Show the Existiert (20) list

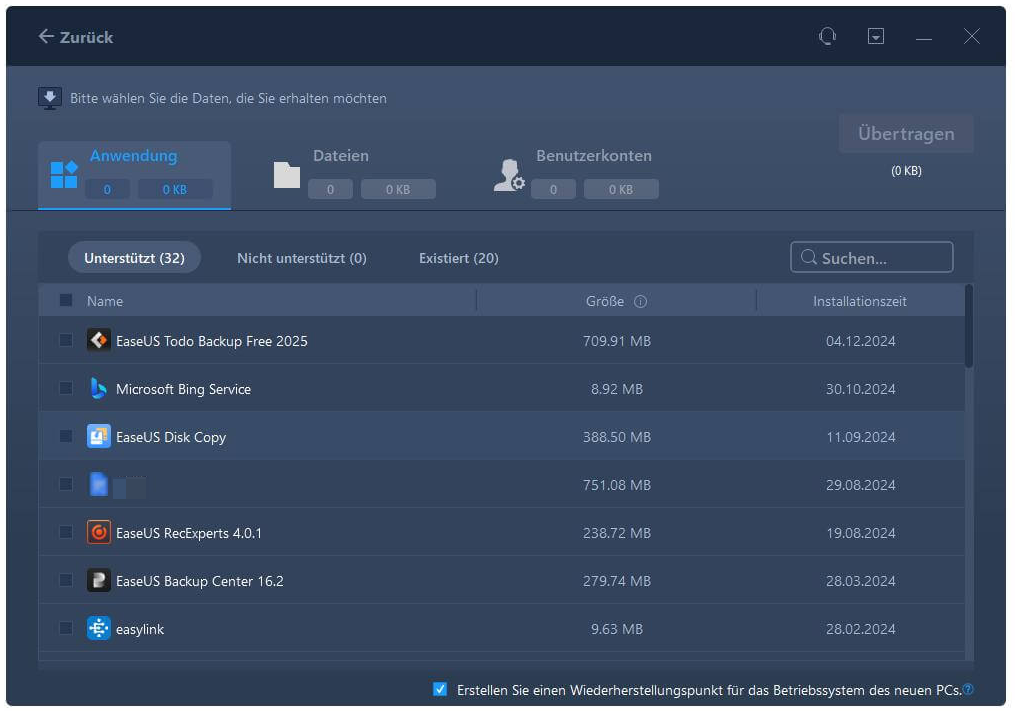pos(458,258)
